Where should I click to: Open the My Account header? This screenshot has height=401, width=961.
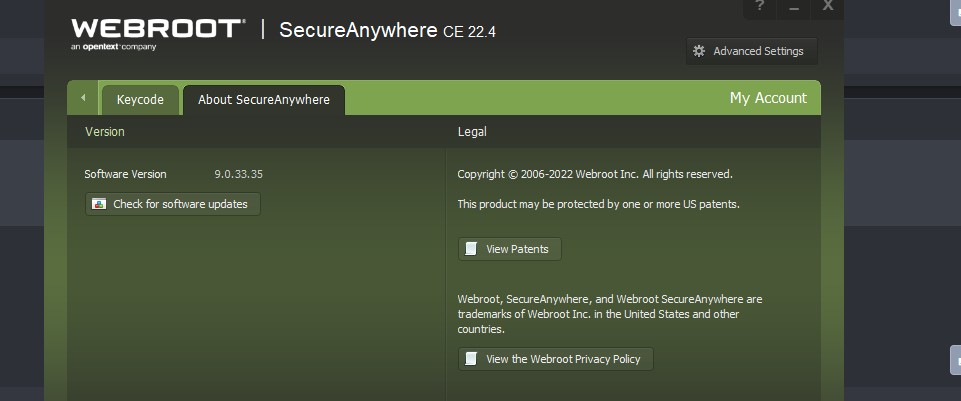(768, 98)
